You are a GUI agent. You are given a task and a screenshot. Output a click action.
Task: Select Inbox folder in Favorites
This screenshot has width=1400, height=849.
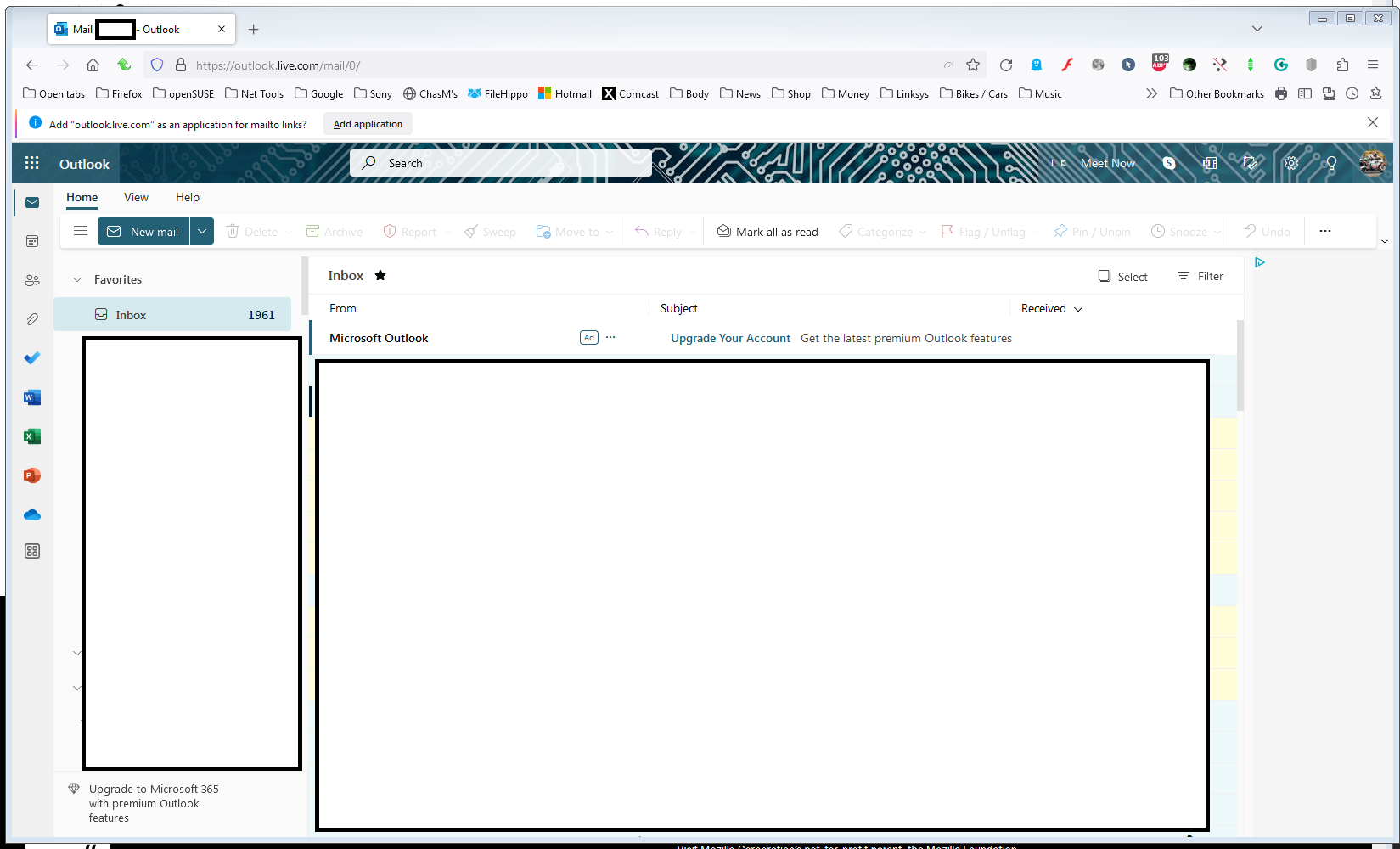[x=172, y=314]
